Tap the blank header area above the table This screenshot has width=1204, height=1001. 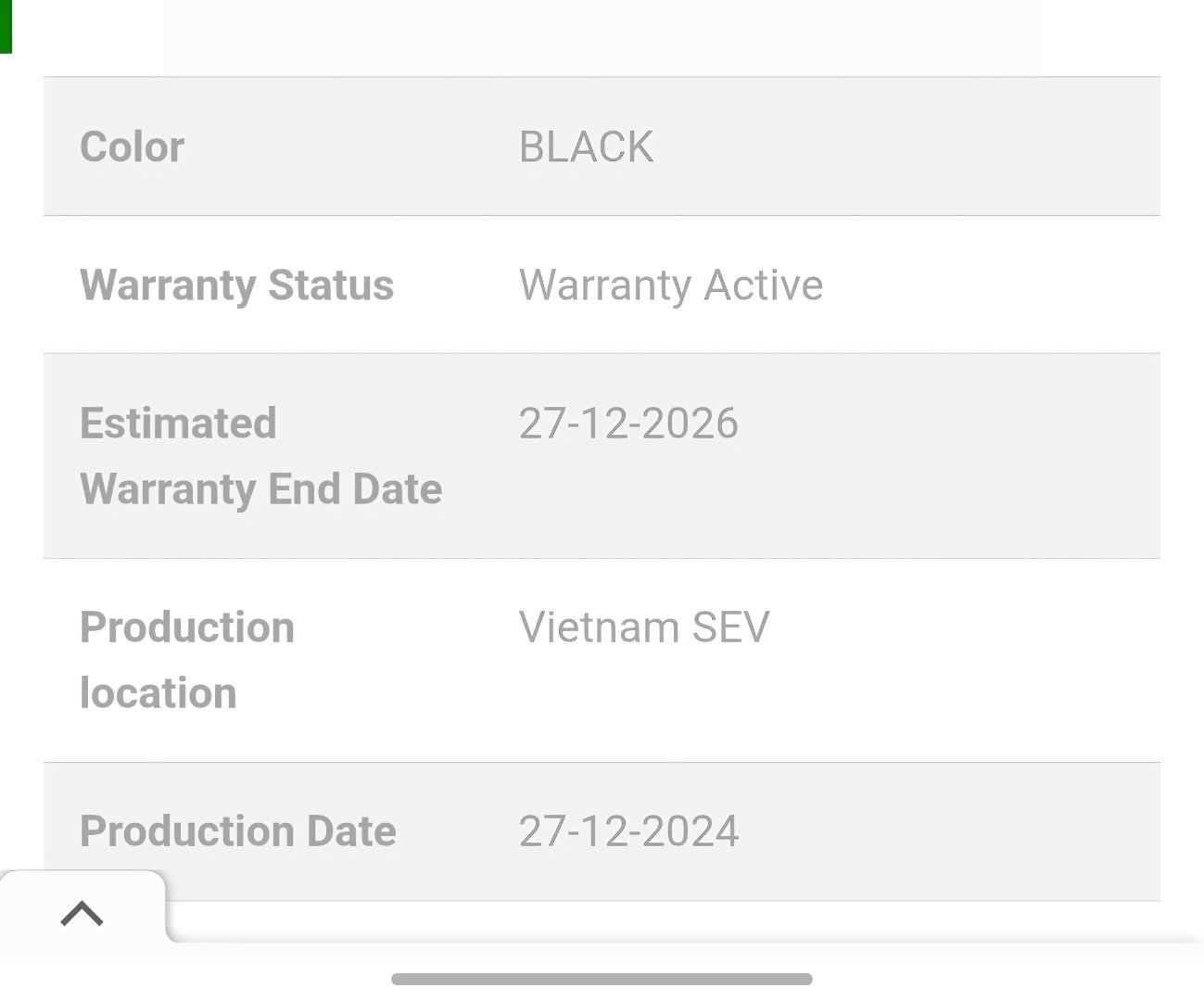pos(602,37)
